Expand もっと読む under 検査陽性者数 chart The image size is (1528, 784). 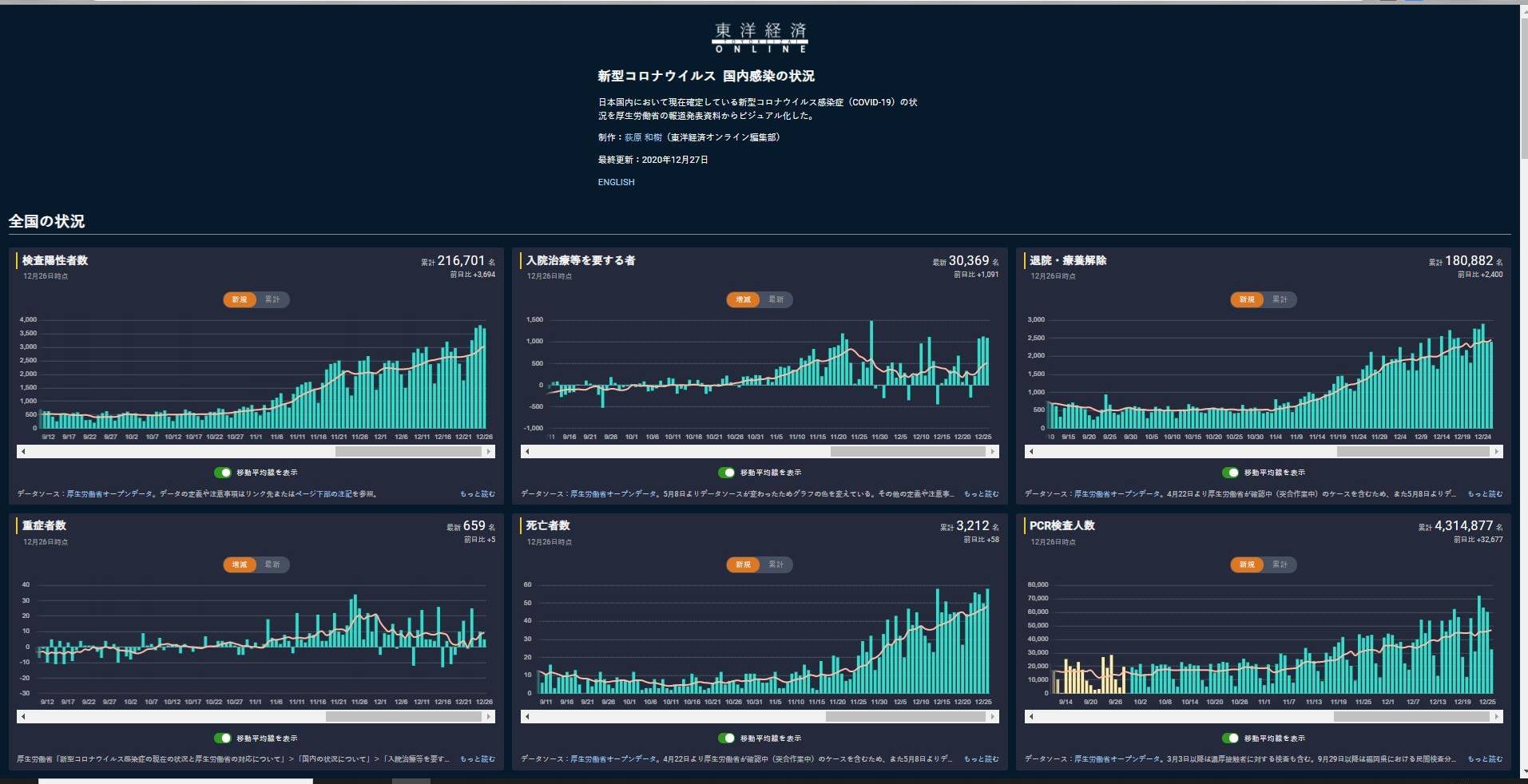click(x=477, y=494)
